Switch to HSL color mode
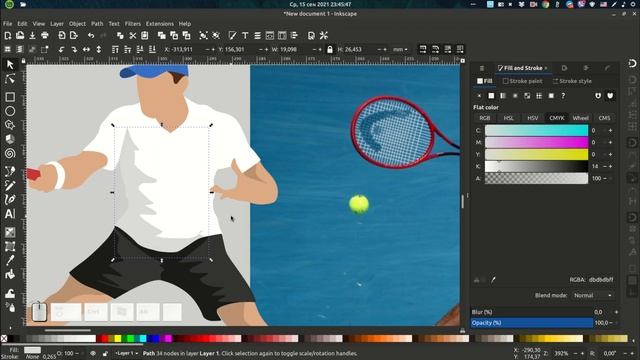Screen dimensions: 640x360 (509, 118)
